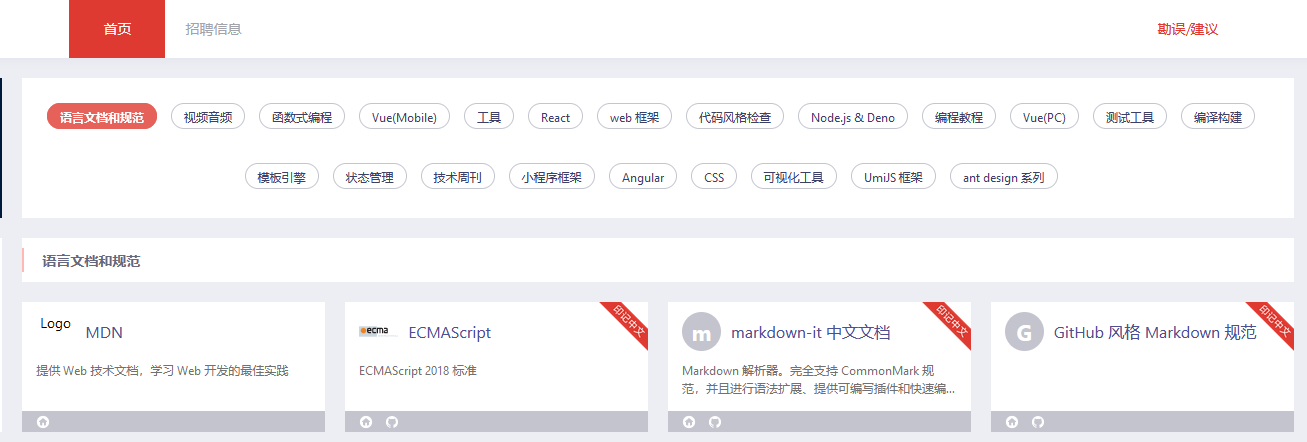Viewport: 1307px width, 442px height.
Task: Click ECMAScript card's red 印记中文 ribbon
Action: 627,323
